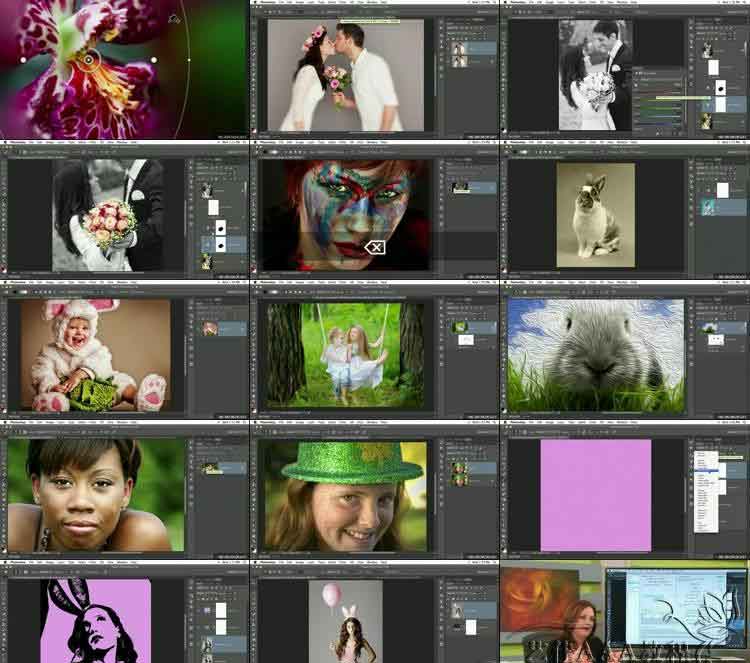750x663 pixels.
Task: Click the balloon girl layer thumbnail in the last Photoshop frame
Action: pos(458,610)
